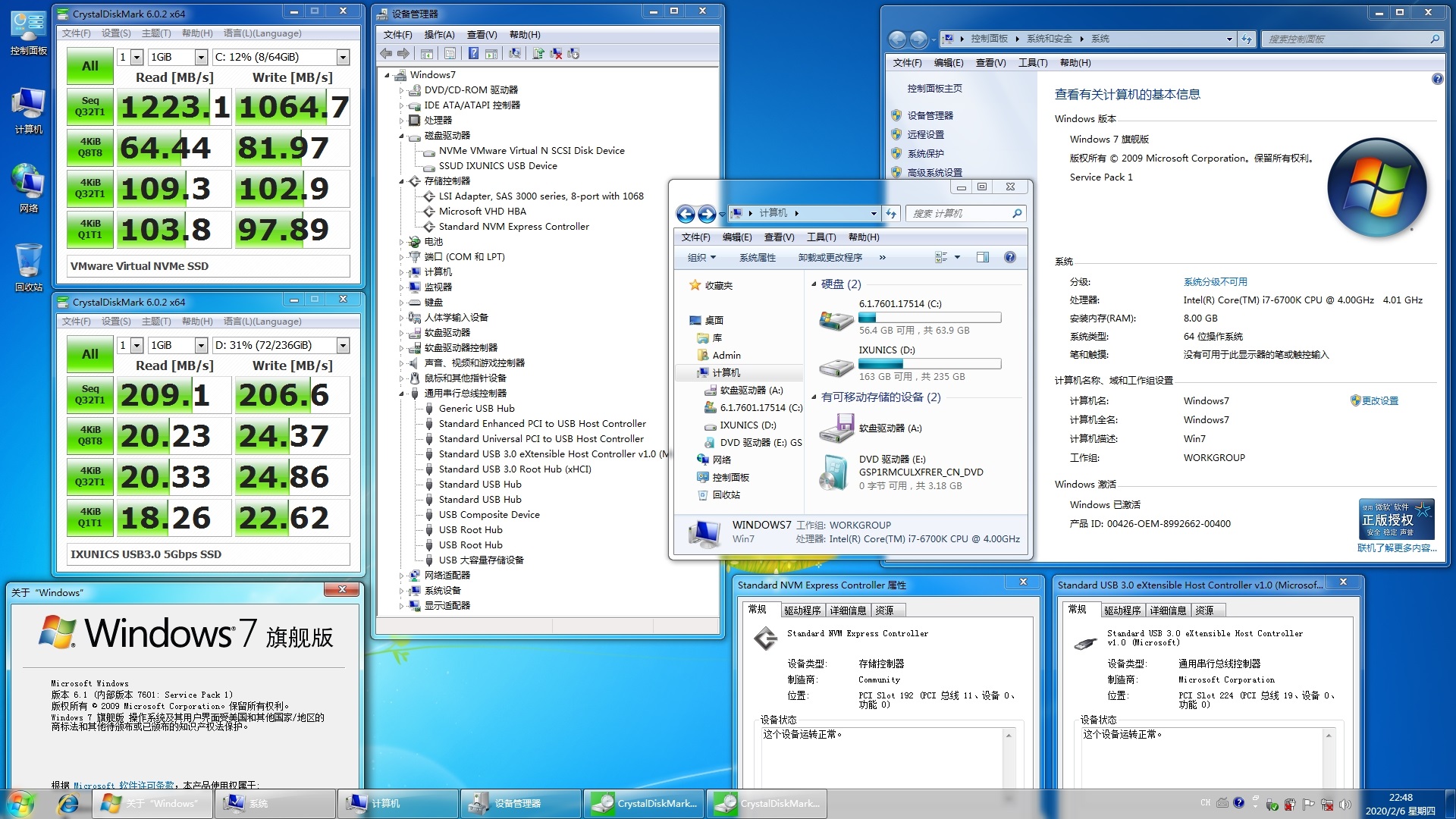
Task: Click volume speaker icon in system tray
Action: (x=1345, y=804)
